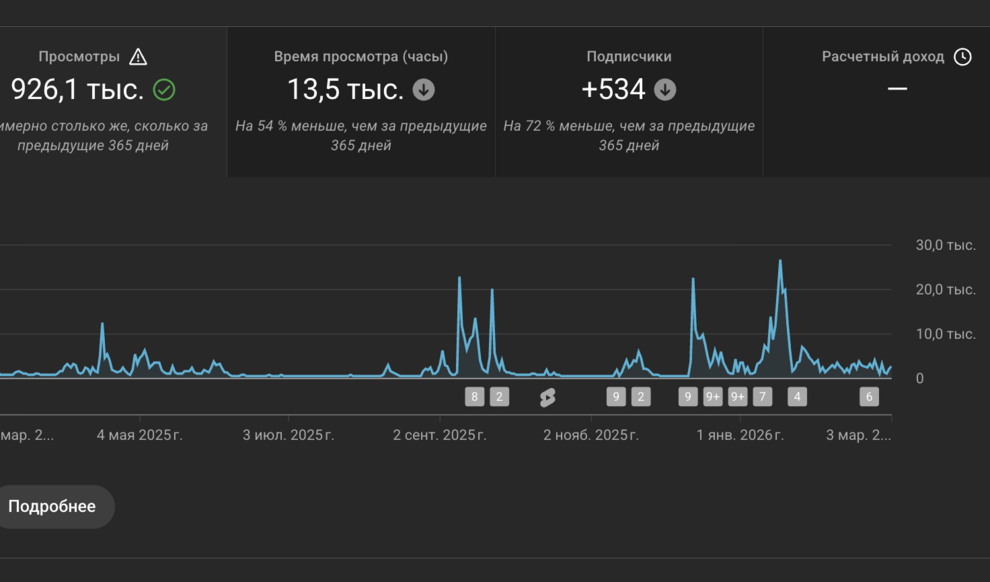Click the green checkmark next to 926,1 тыс.

(x=164, y=90)
